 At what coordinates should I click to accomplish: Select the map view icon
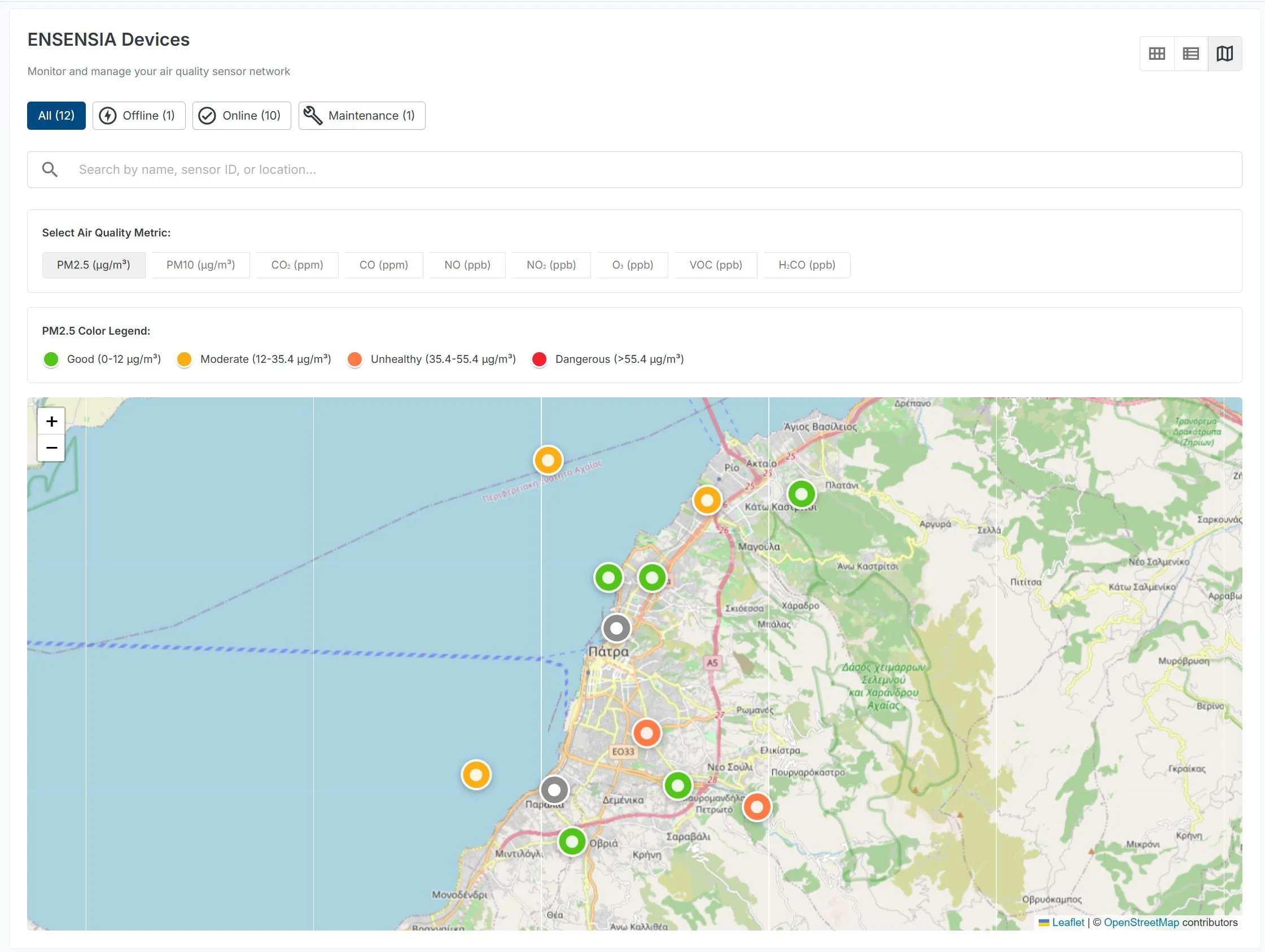(x=1224, y=54)
